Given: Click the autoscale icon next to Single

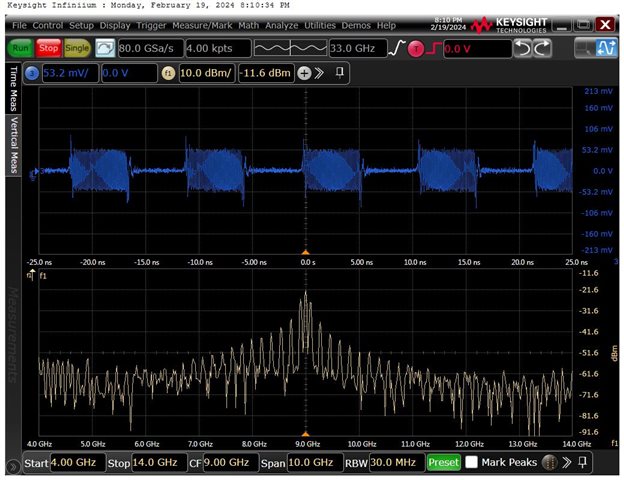Looking at the screenshot, I should 105,48.
